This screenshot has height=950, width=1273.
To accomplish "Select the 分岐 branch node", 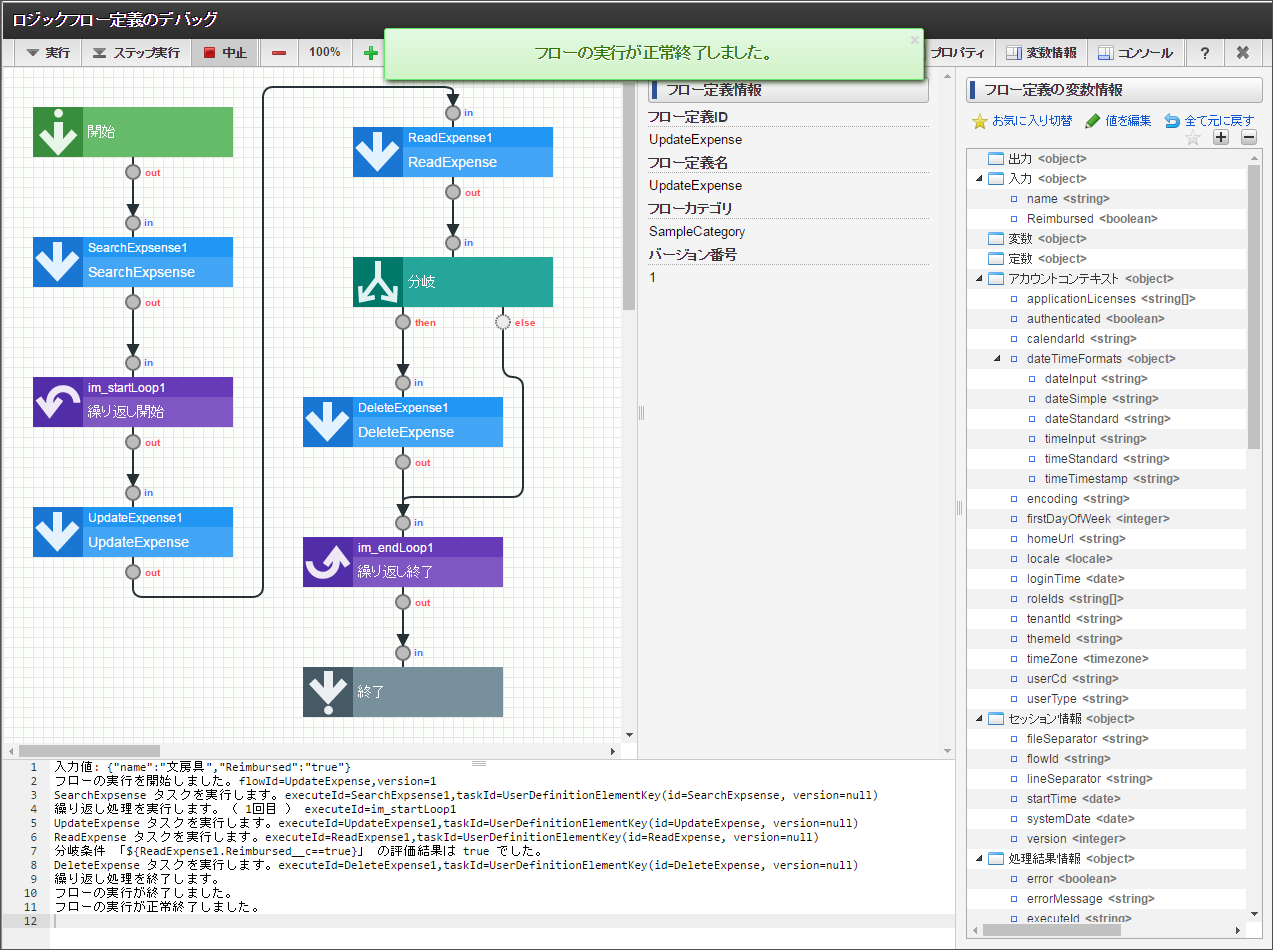I will [453, 282].
